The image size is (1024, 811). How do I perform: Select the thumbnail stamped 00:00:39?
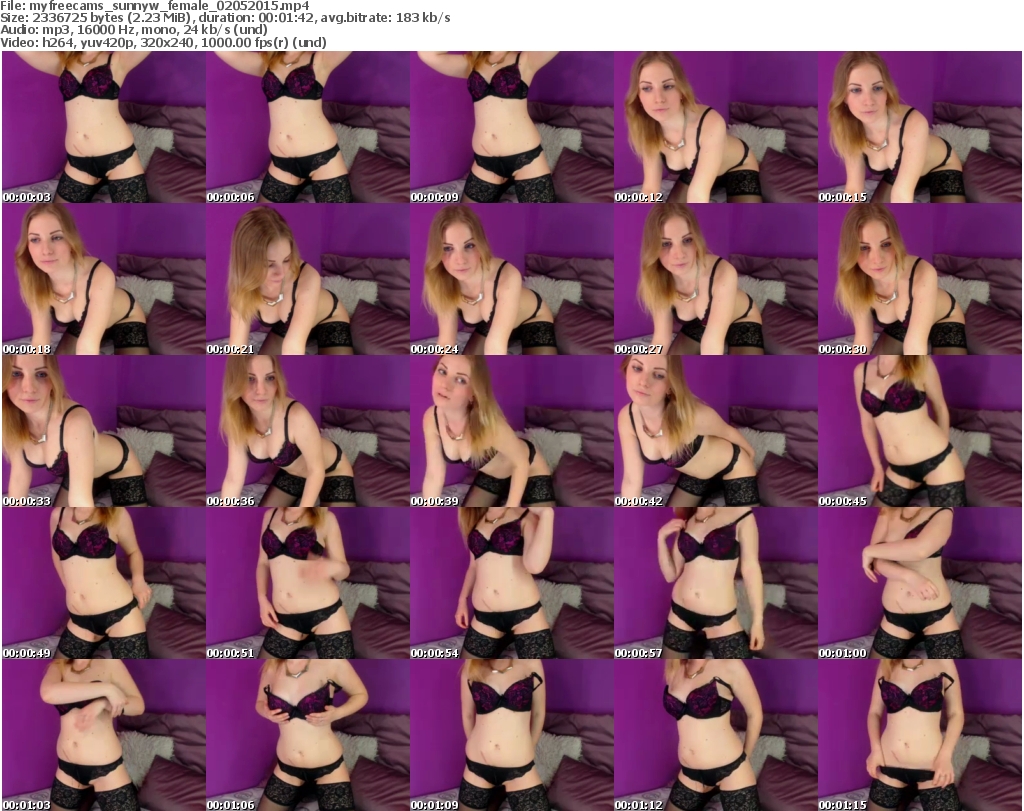512,432
